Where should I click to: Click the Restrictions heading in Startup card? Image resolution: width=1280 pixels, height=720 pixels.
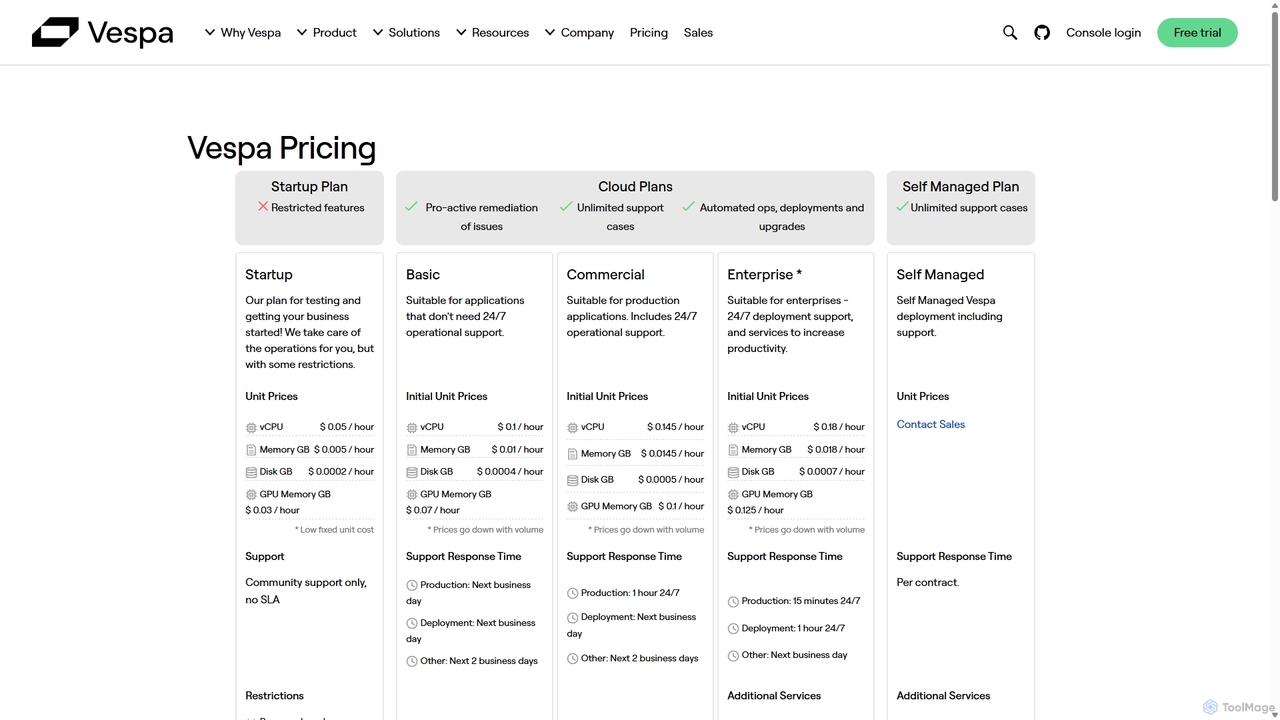(274, 696)
